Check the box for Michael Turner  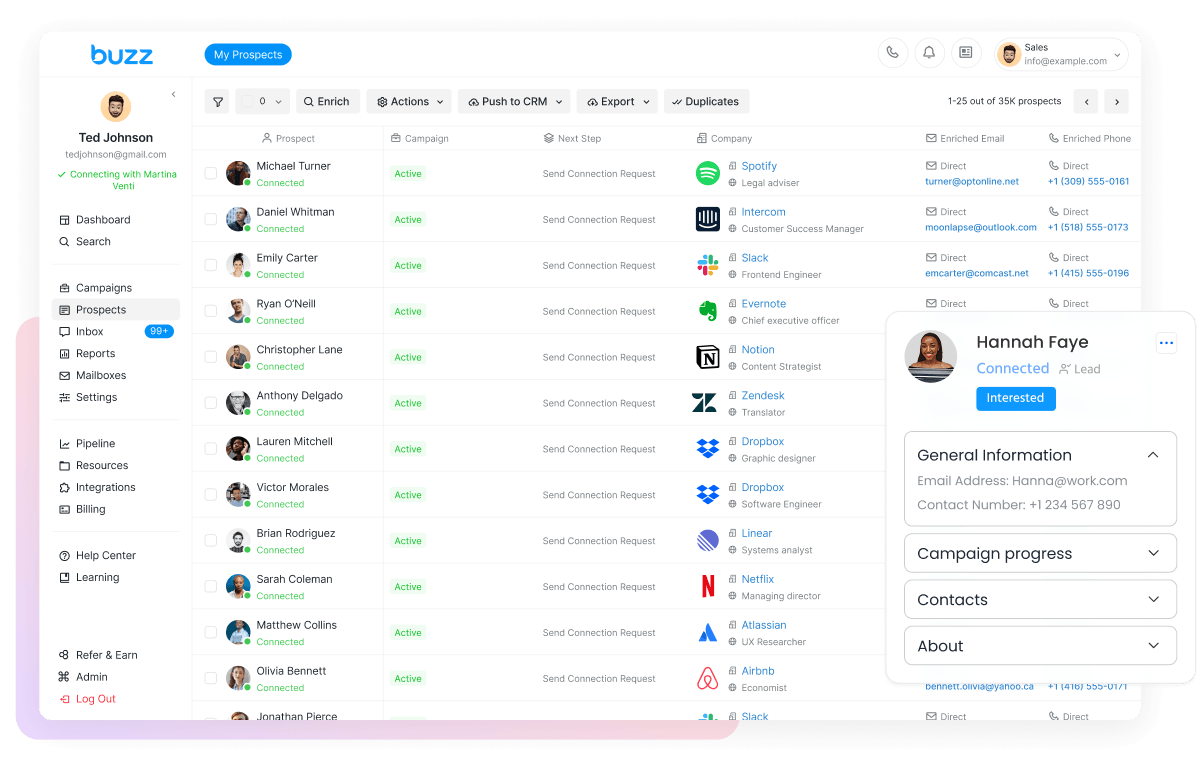(211, 173)
